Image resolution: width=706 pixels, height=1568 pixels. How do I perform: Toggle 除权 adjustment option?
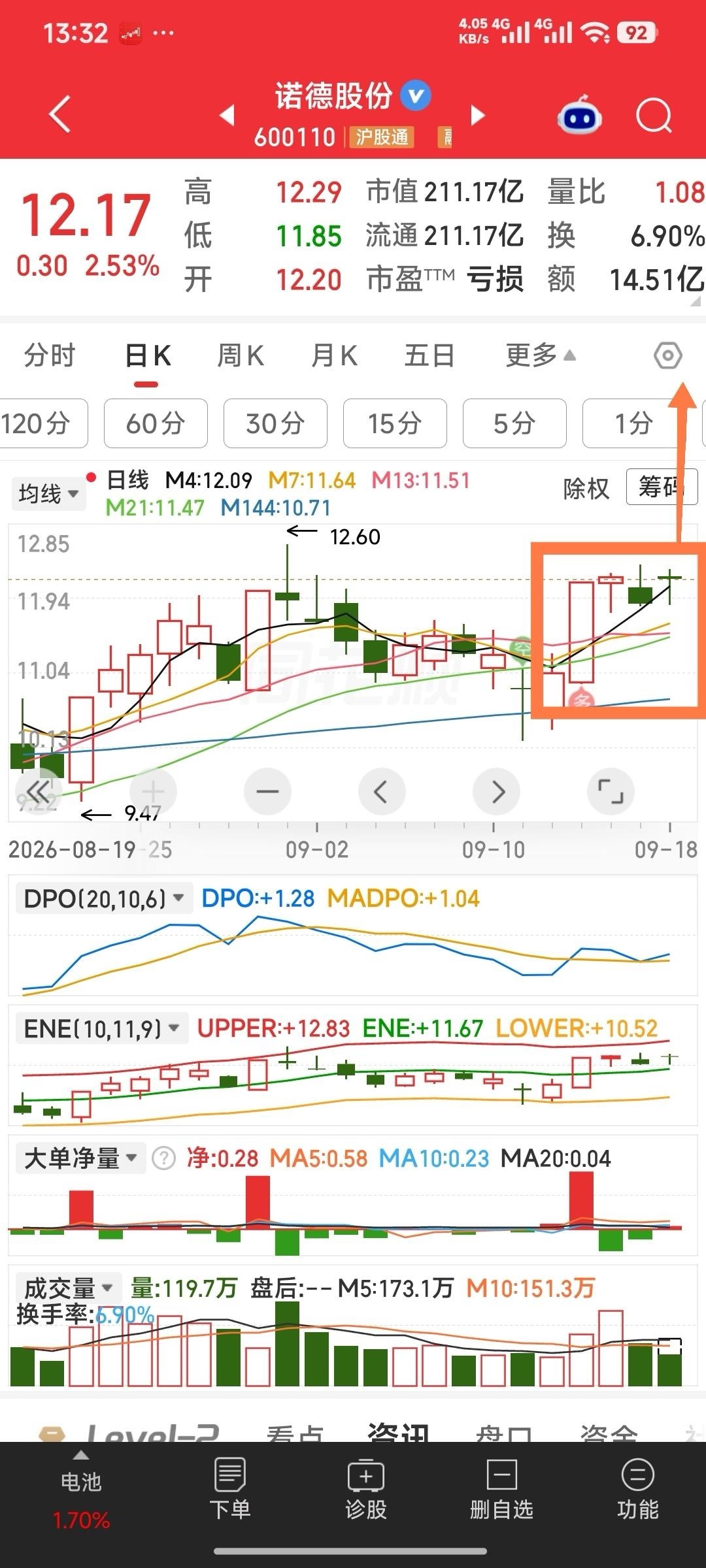coord(586,488)
